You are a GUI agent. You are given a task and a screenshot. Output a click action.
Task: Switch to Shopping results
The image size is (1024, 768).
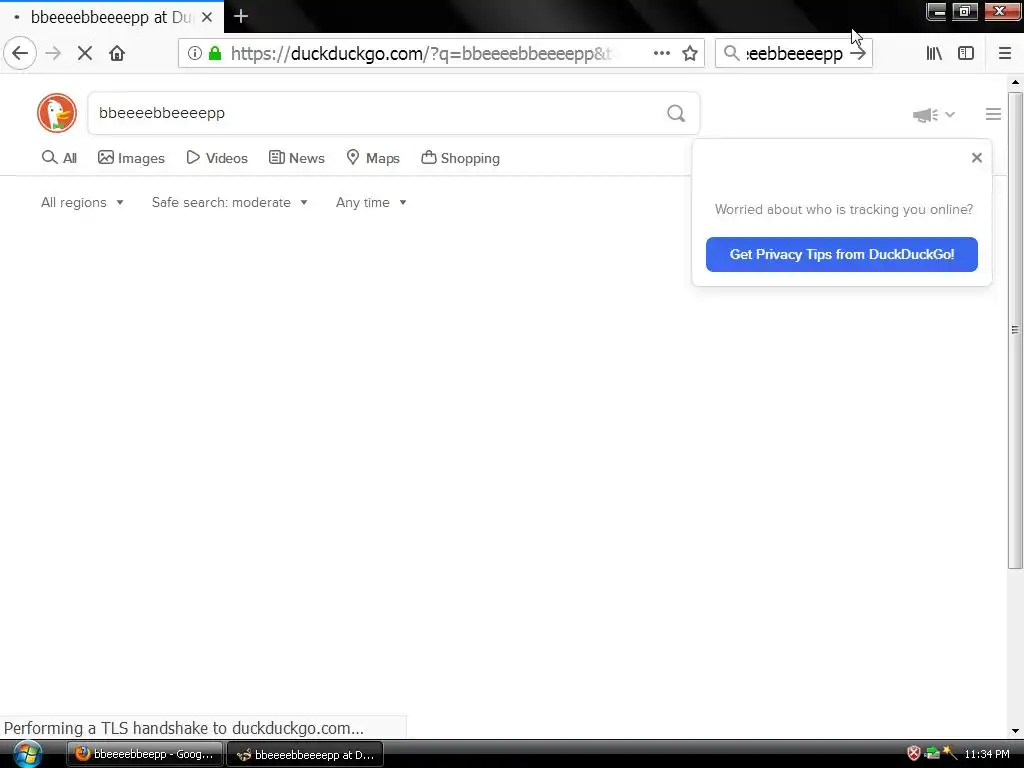[460, 158]
